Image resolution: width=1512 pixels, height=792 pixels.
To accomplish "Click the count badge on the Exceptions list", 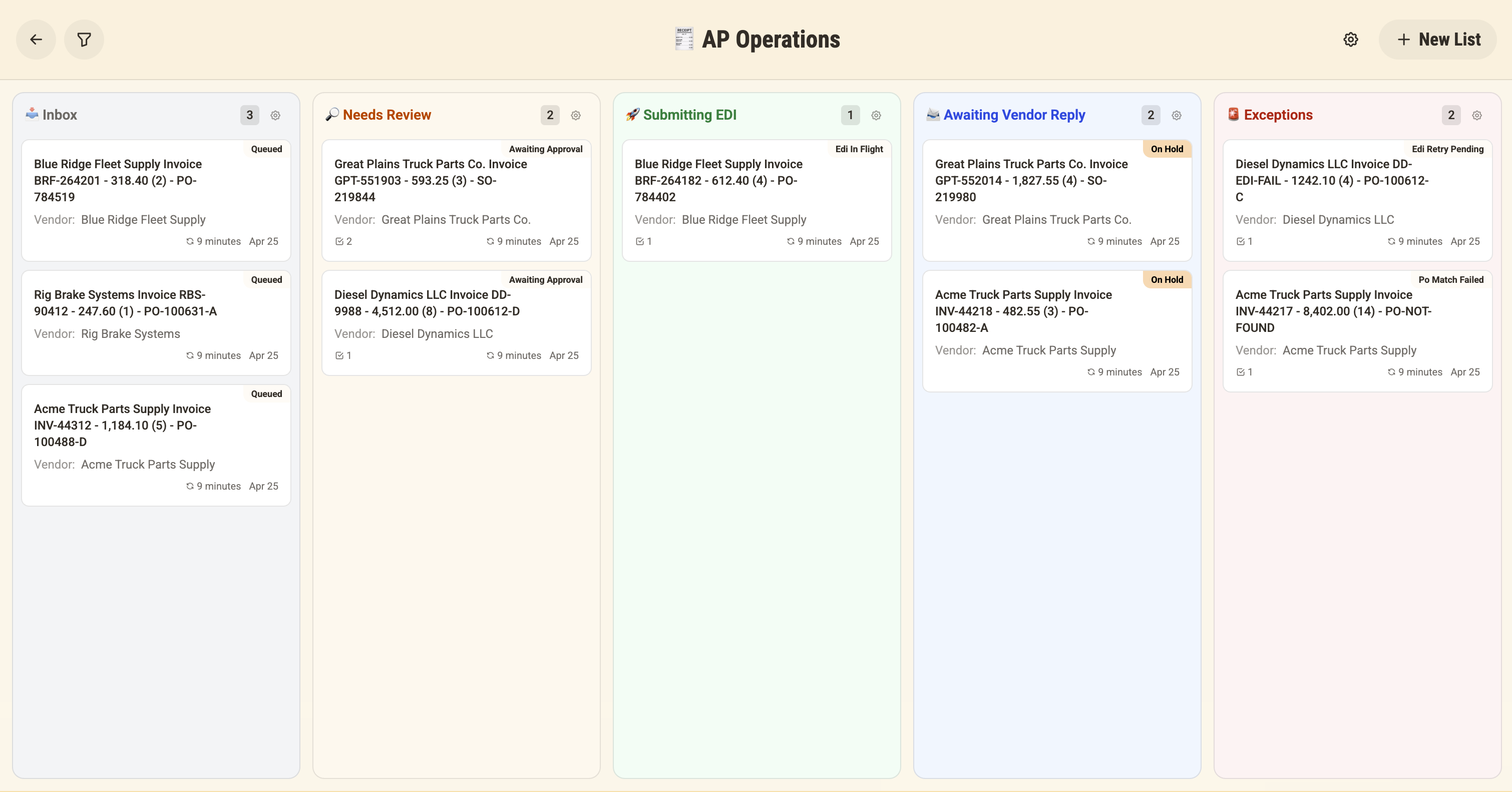I will [x=1451, y=115].
